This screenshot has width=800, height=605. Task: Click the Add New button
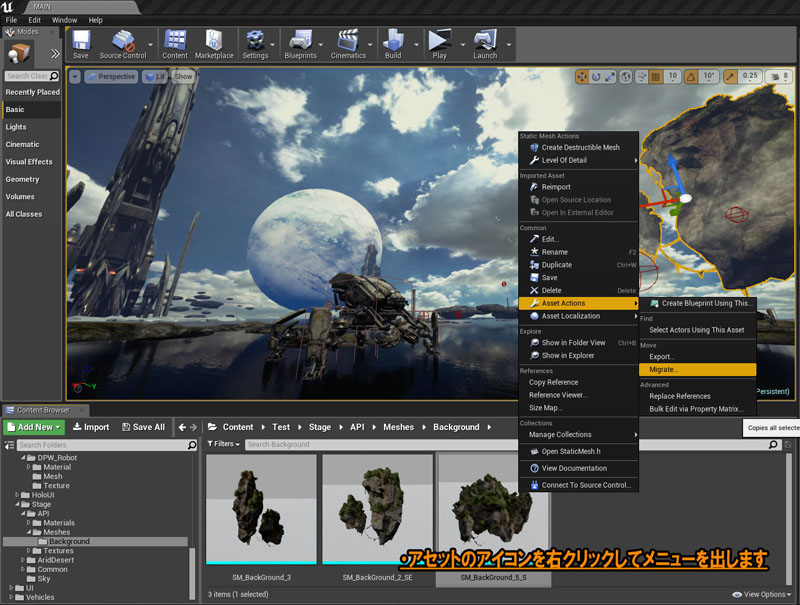(x=34, y=427)
